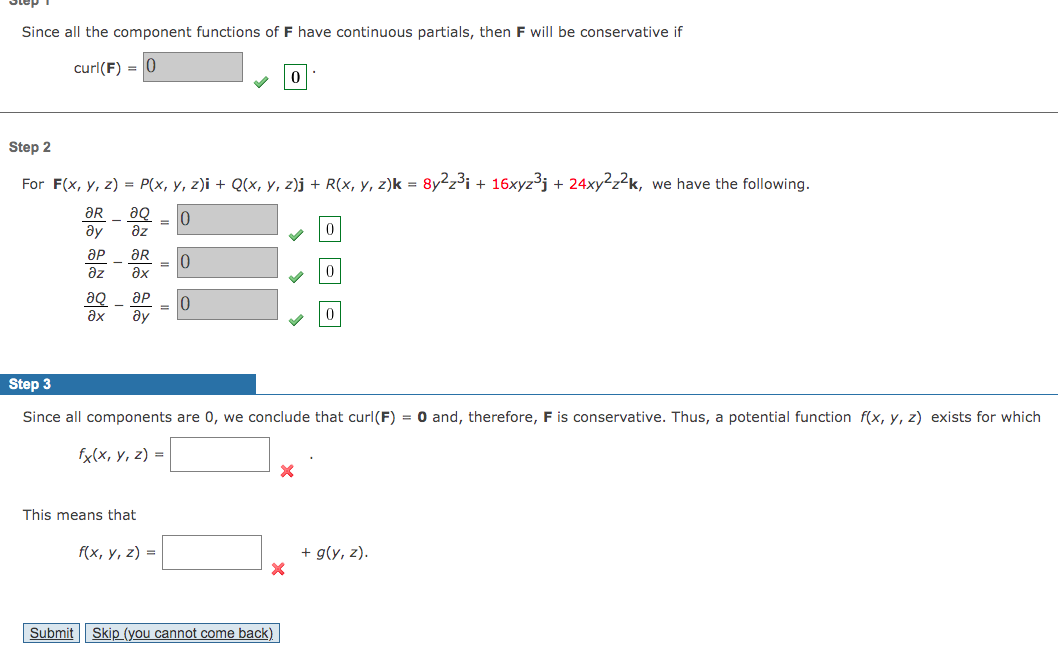Click the red X beside the f(x, y, z) field
The height and width of the screenshot is (658, 1058).
[x=278, y=569]
